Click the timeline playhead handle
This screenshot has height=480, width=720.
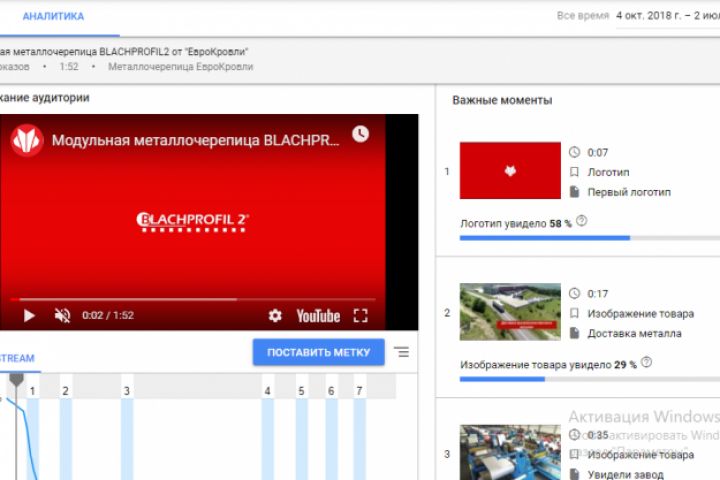pos(17,379)
